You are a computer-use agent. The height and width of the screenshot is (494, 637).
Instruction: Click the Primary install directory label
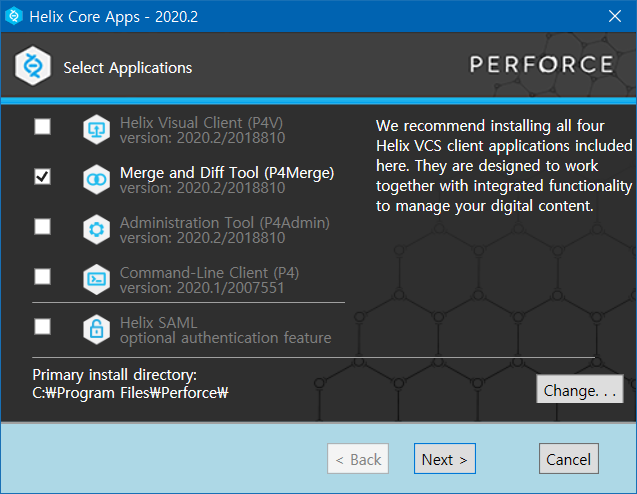(115, 375)
